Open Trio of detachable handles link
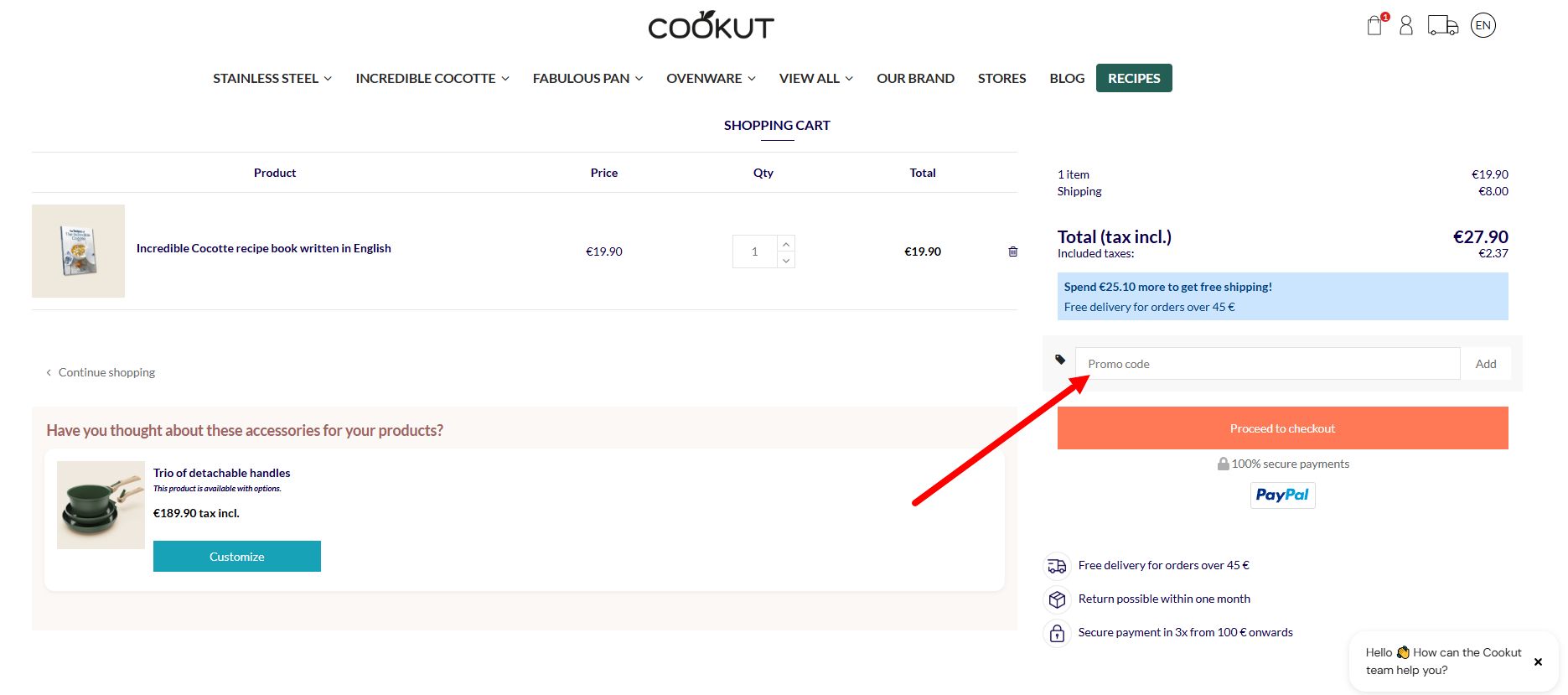 [222, 473]
